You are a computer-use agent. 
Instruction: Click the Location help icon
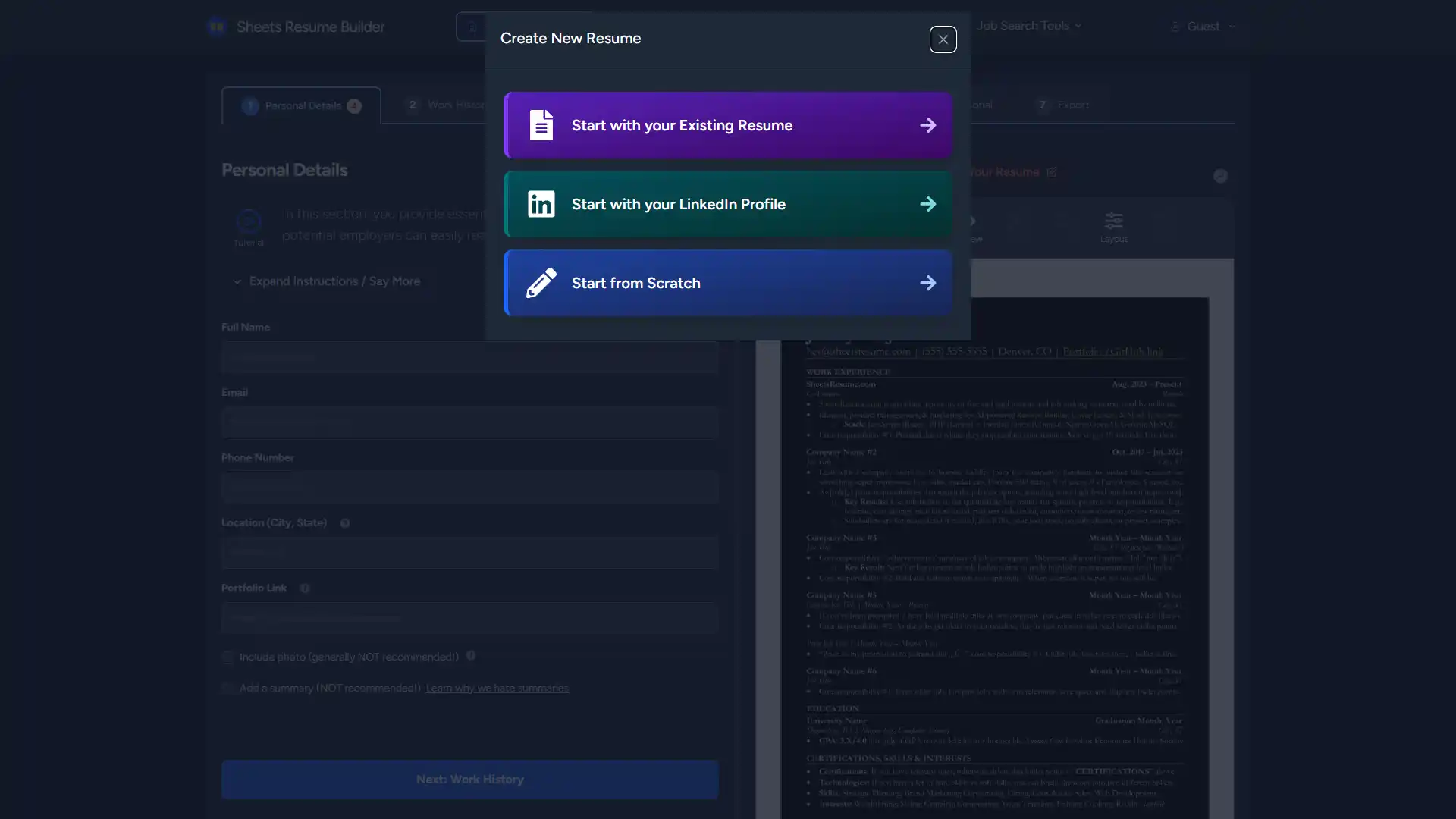pyautogui.click(x=344, y=523)
